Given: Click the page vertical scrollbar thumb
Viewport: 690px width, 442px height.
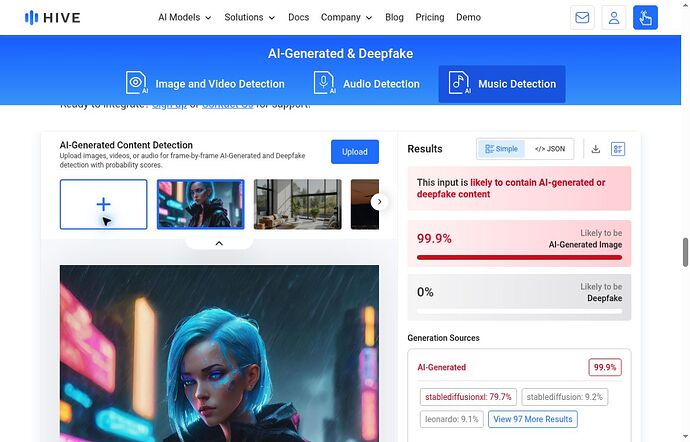Looking at the screenshot, I should point(685,252).
